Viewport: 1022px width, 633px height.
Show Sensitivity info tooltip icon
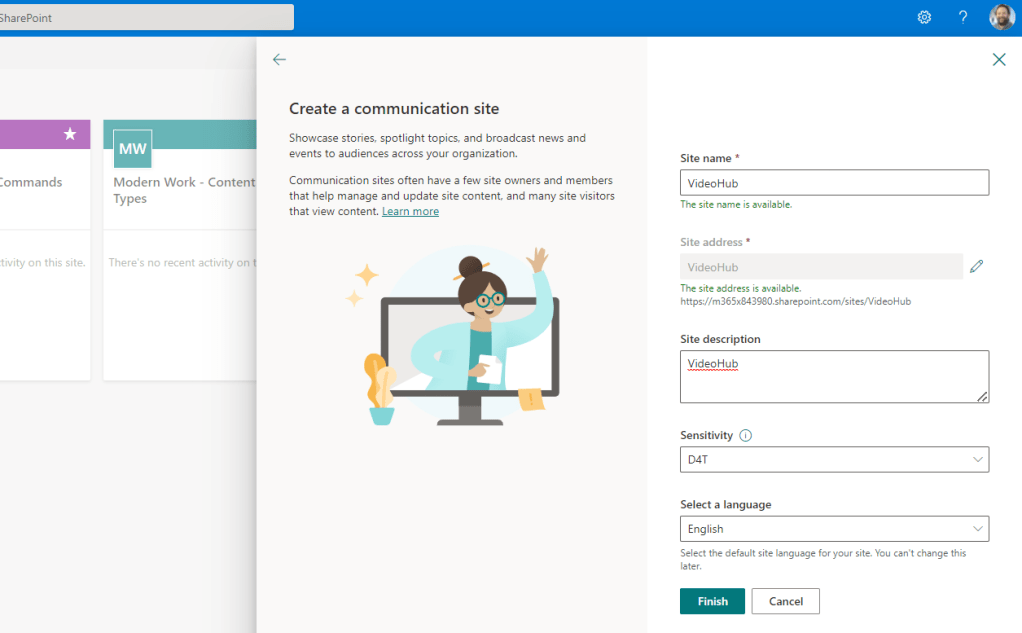[745, 436]
